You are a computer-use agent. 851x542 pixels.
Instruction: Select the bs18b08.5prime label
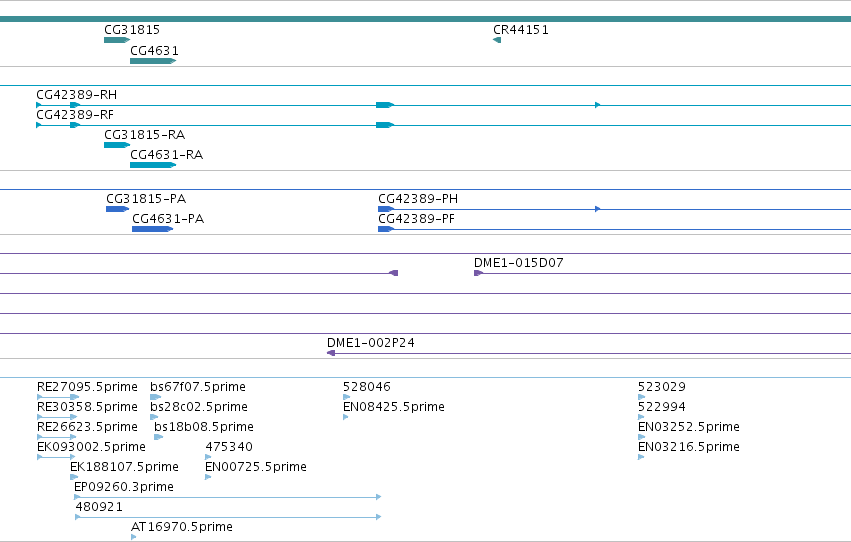(x=204, y=427)
